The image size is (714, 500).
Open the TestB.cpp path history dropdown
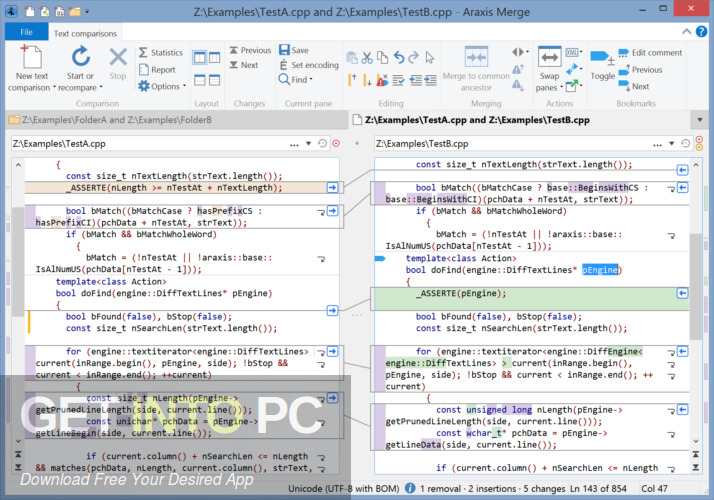[x=671, y=144]
